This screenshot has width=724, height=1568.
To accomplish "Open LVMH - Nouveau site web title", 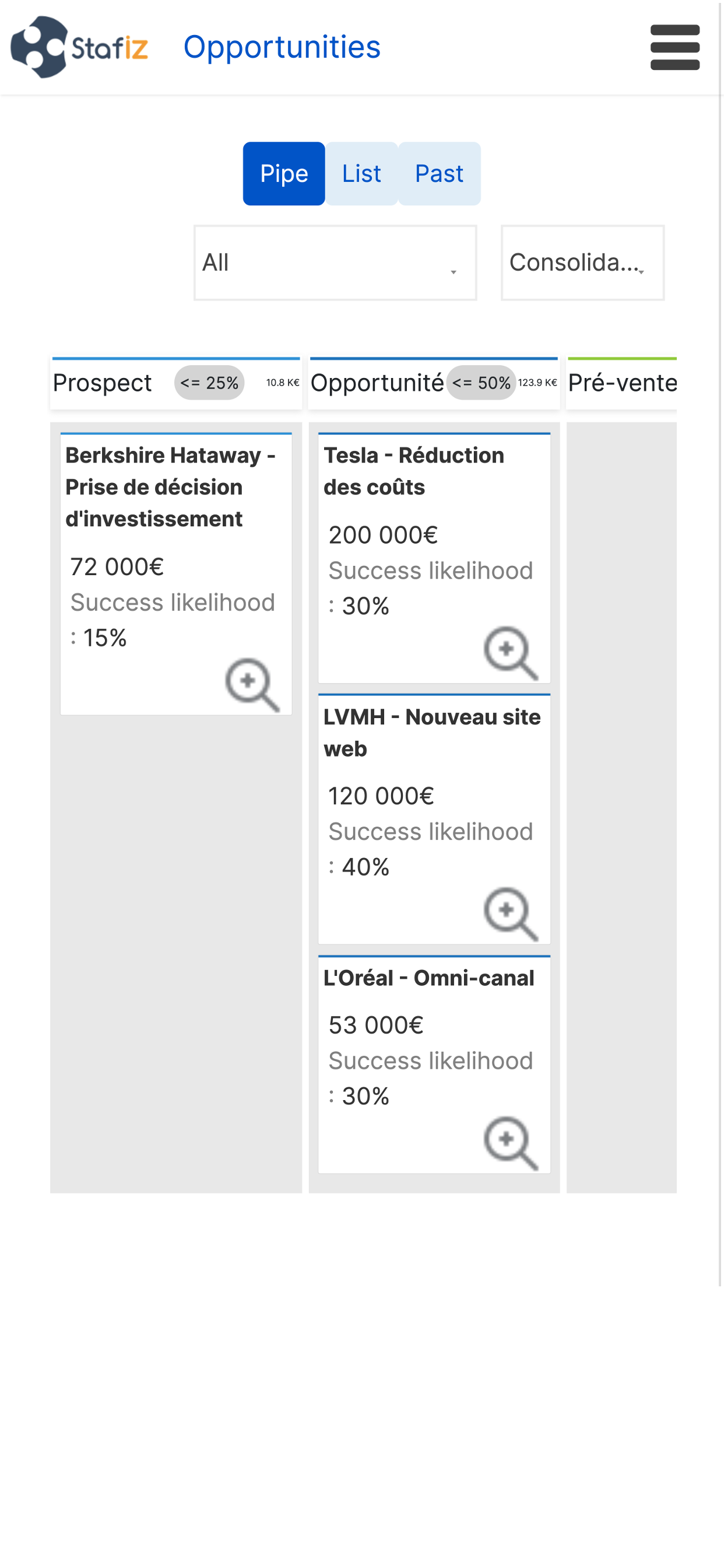I will tap(432, 733).
